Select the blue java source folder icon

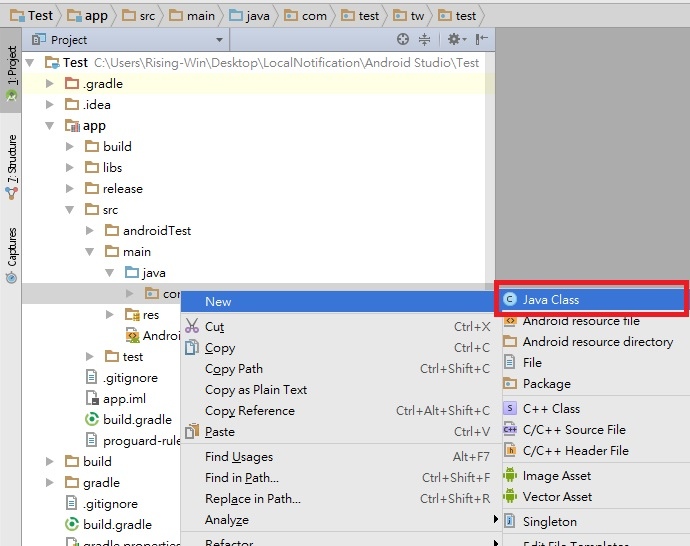(x=132, y=272)
